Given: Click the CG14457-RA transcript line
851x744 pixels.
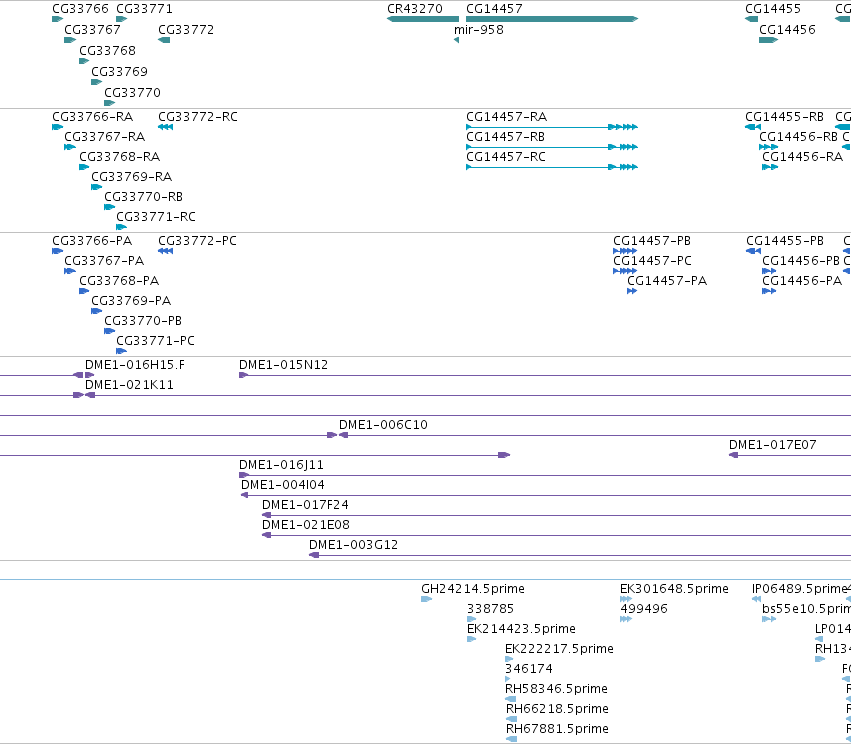Looking at the screenshot, I should coord(552,128).
